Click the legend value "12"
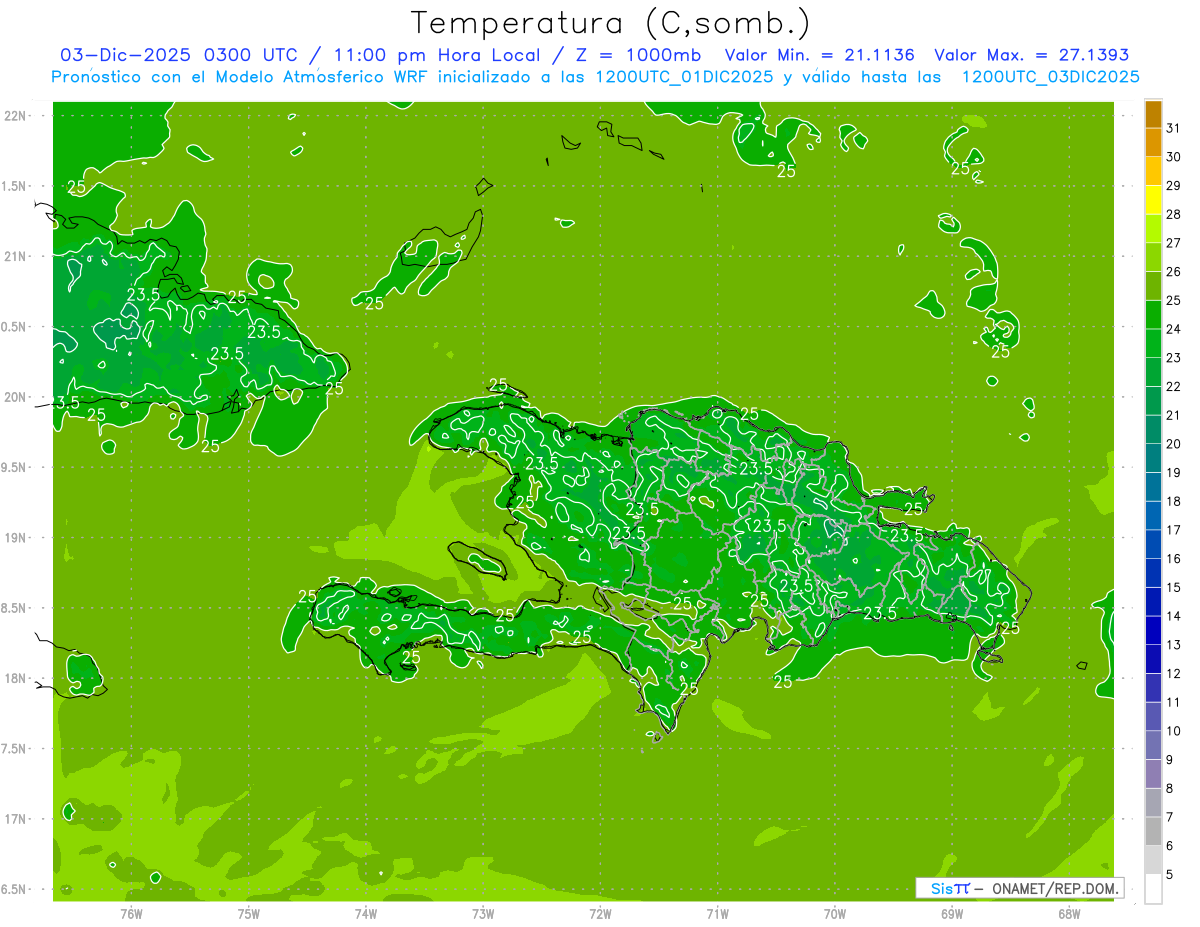Viewport: 1200px width, 927px height. pyautogui.click(x=1174, y=673)
